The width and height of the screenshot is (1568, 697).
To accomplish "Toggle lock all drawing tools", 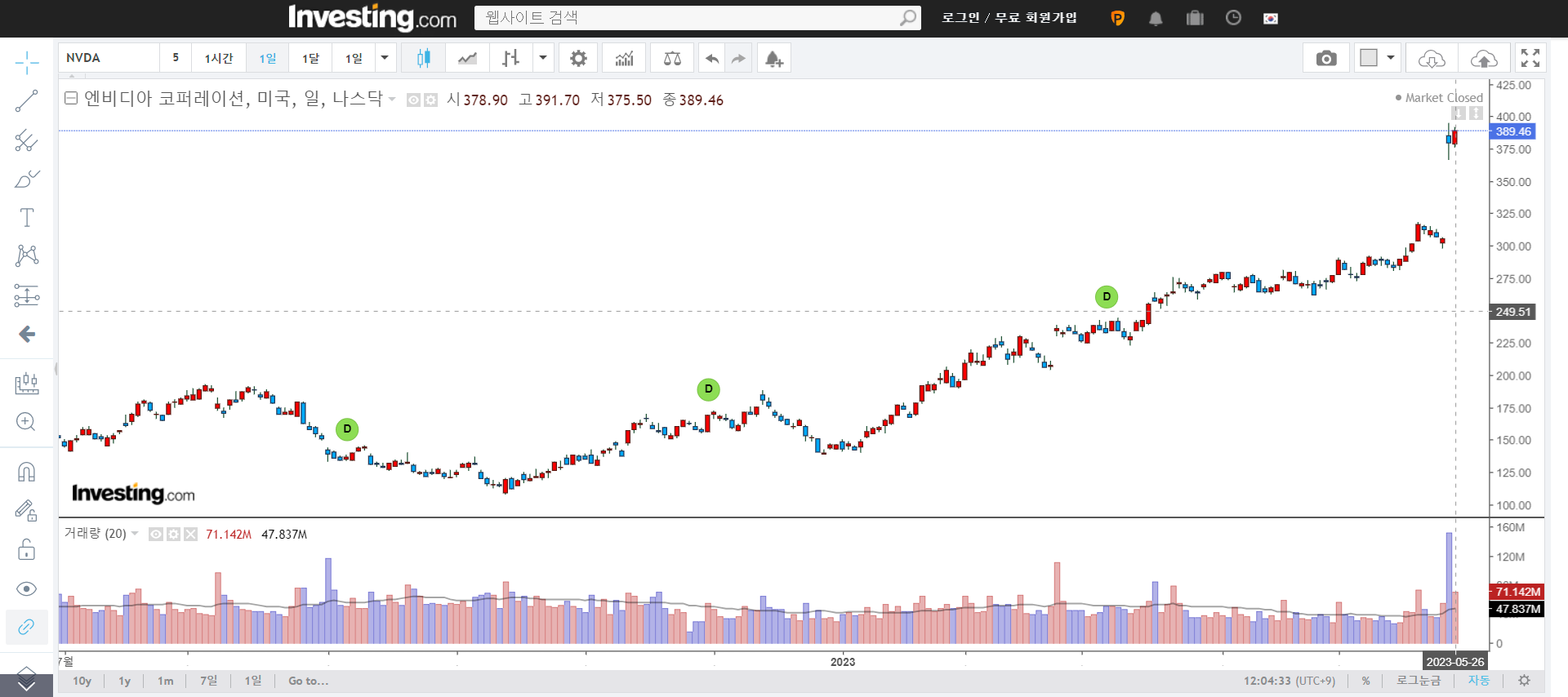I will pos(26,549).
